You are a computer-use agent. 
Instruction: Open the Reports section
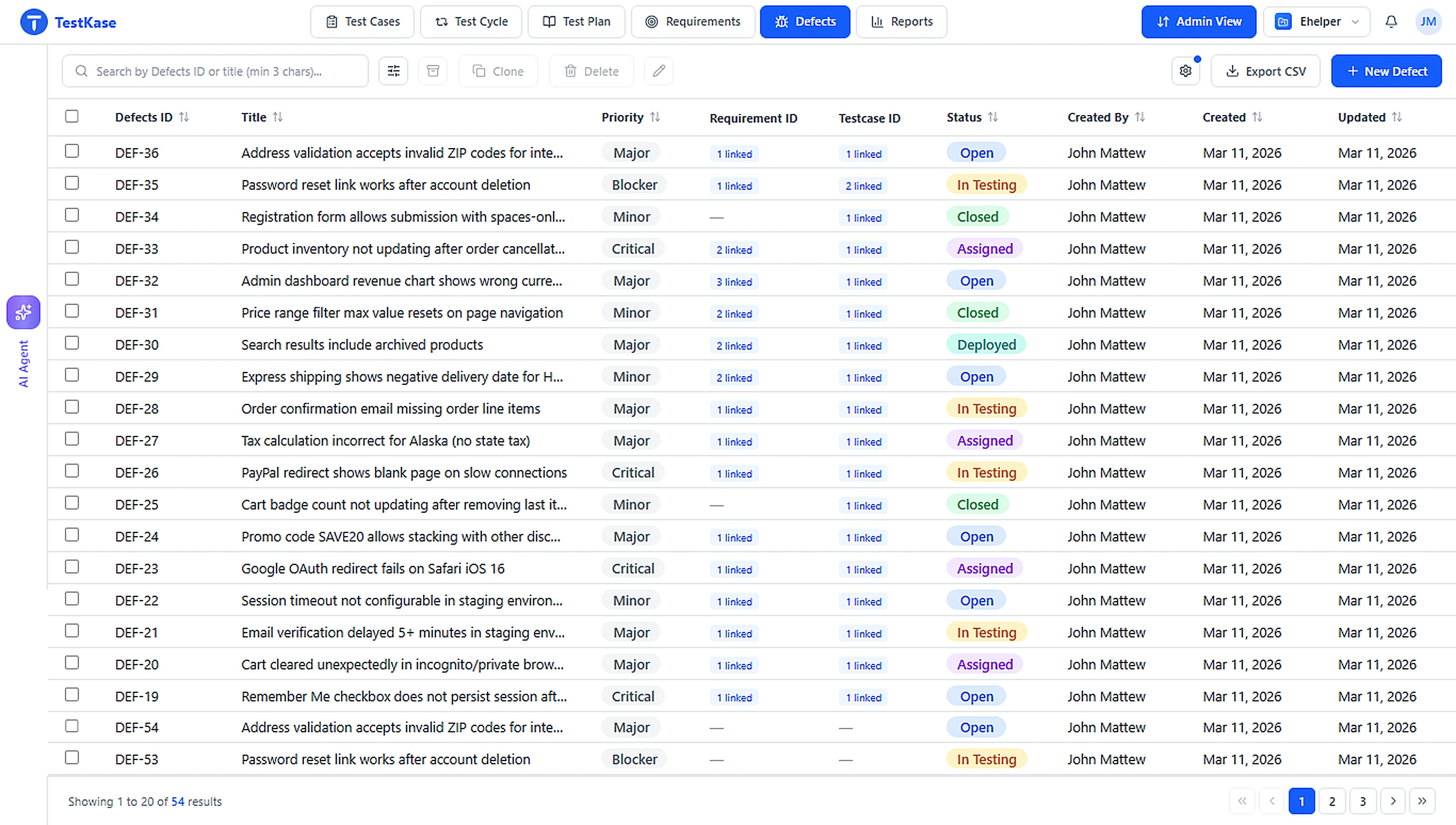click(x=901, y=21)
